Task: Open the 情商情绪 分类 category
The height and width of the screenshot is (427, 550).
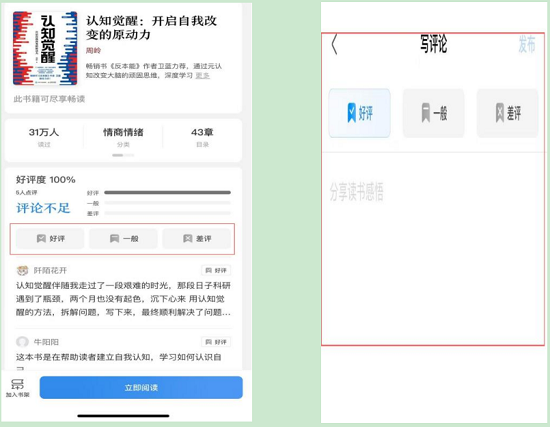Action: (x=123, y=137)
